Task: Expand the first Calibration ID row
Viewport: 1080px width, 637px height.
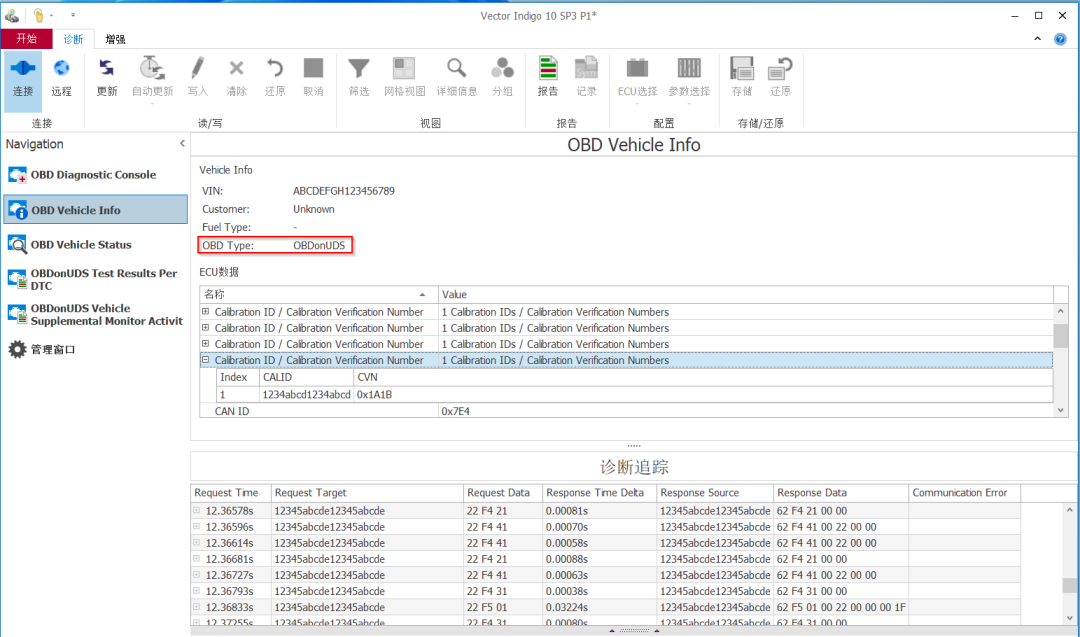Action: tap(206, 312)
